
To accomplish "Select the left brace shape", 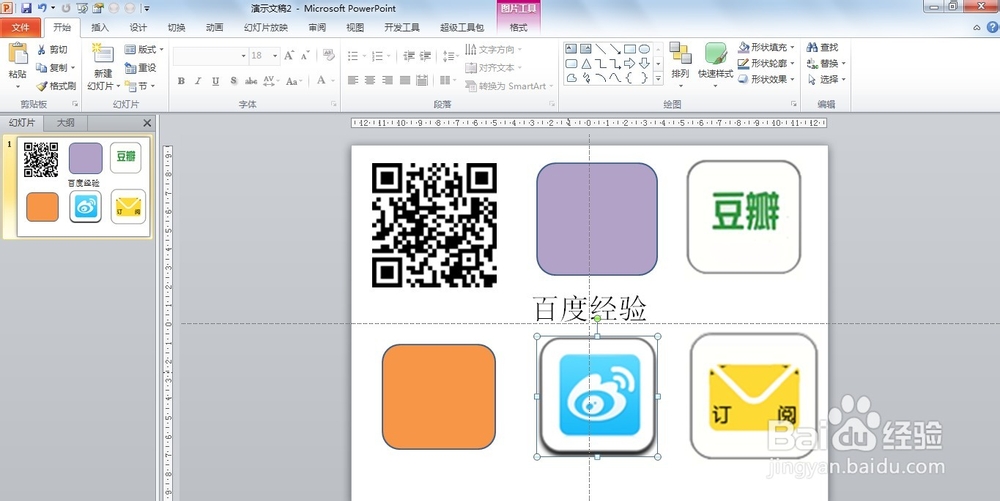I will pos(630,78).
